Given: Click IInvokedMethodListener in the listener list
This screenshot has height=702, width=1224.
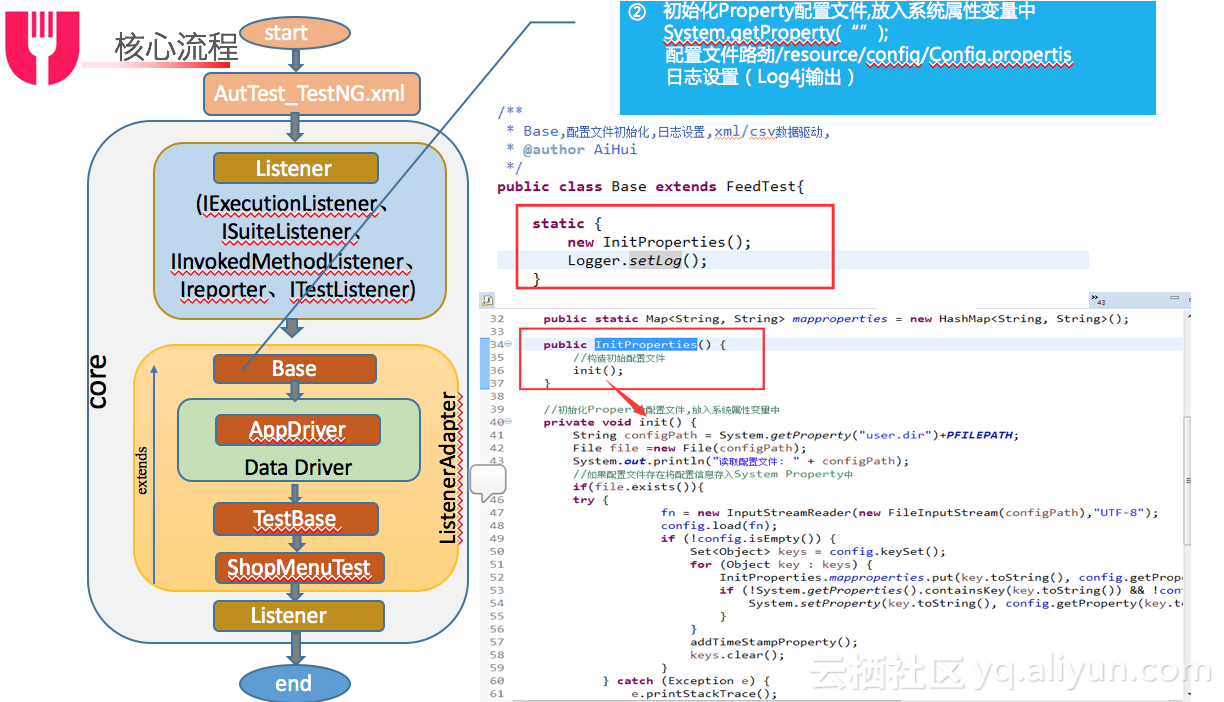Looking at the screenshot, I should click(x=286, y=262).
